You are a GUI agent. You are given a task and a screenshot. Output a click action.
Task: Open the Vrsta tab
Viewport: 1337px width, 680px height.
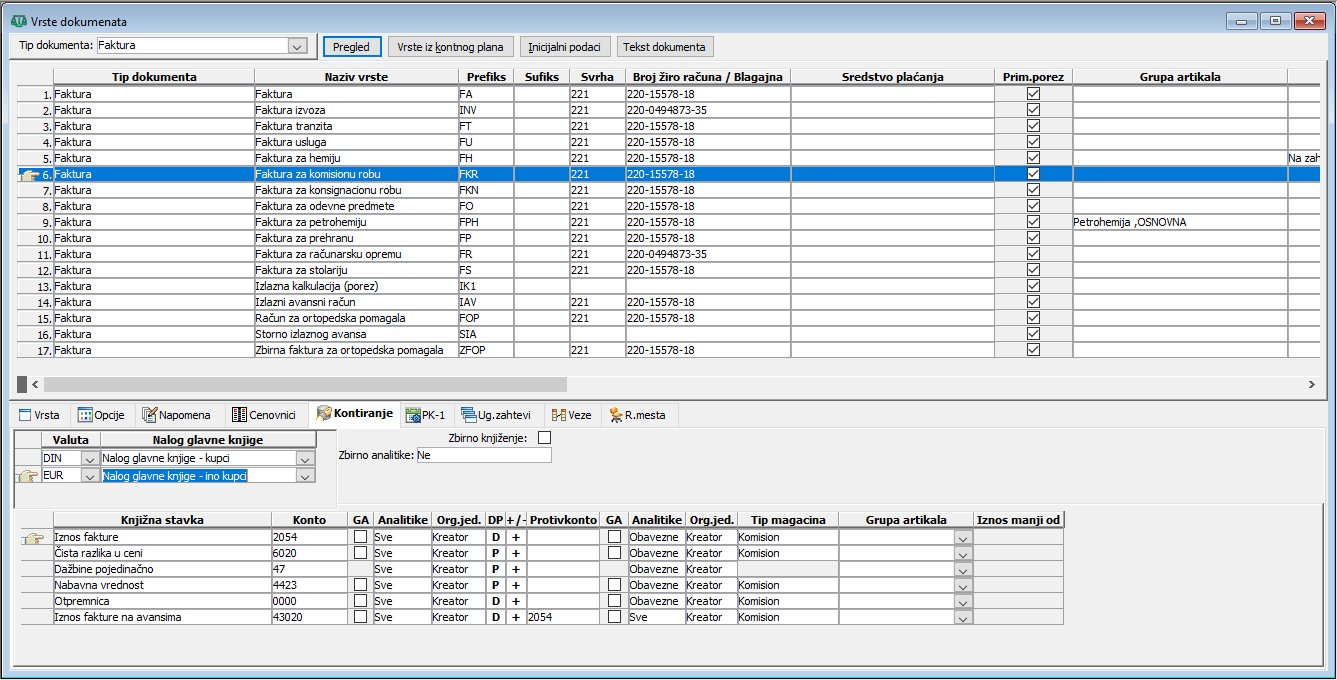[x=40, y=415]
